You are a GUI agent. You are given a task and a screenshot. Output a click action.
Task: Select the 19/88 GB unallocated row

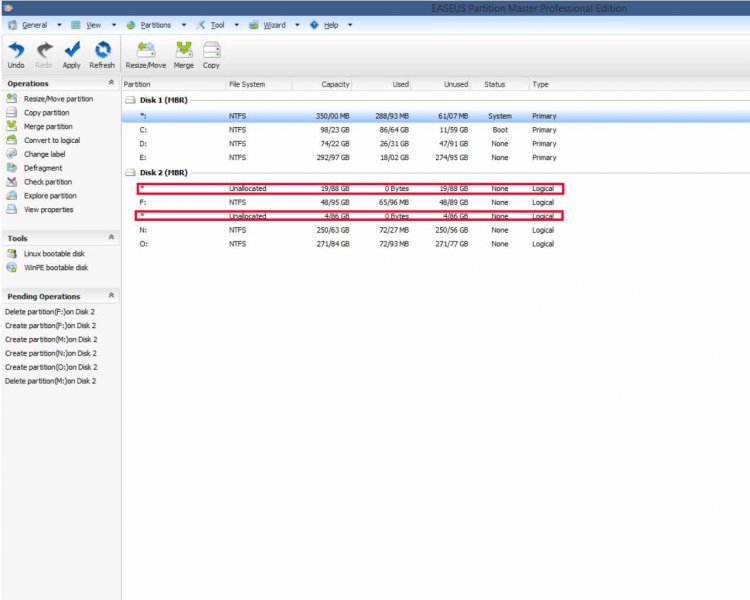tap(350, 189)
